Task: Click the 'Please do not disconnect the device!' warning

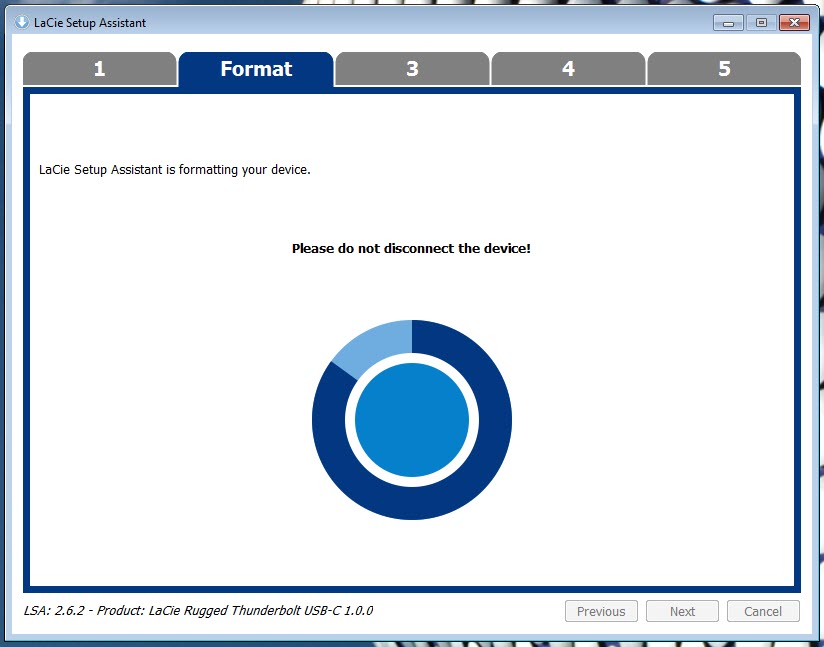Action: 411,249
